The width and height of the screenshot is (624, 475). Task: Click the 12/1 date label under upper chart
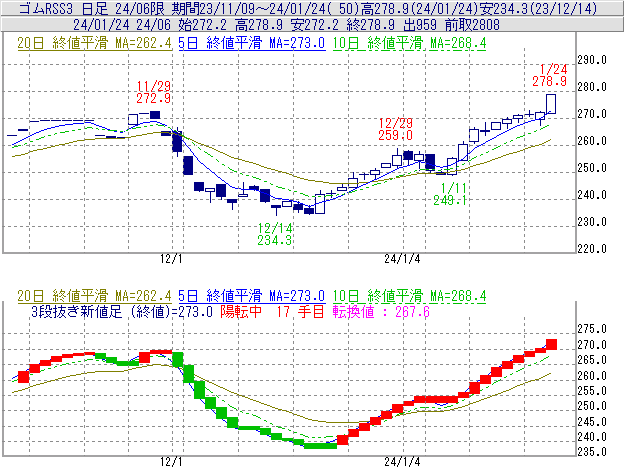tap(171, 259)
